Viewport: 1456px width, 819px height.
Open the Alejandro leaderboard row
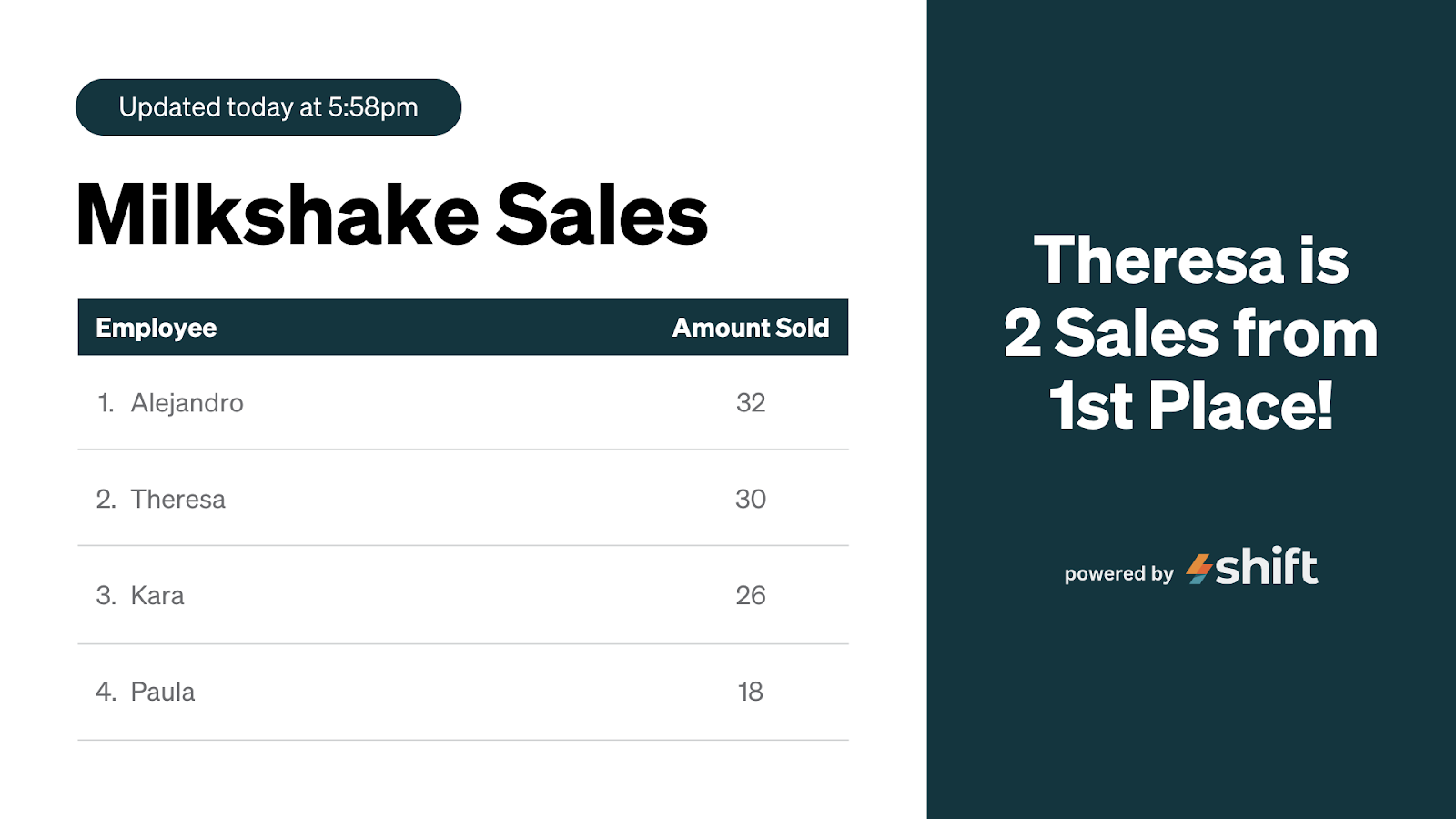[463, 402]
